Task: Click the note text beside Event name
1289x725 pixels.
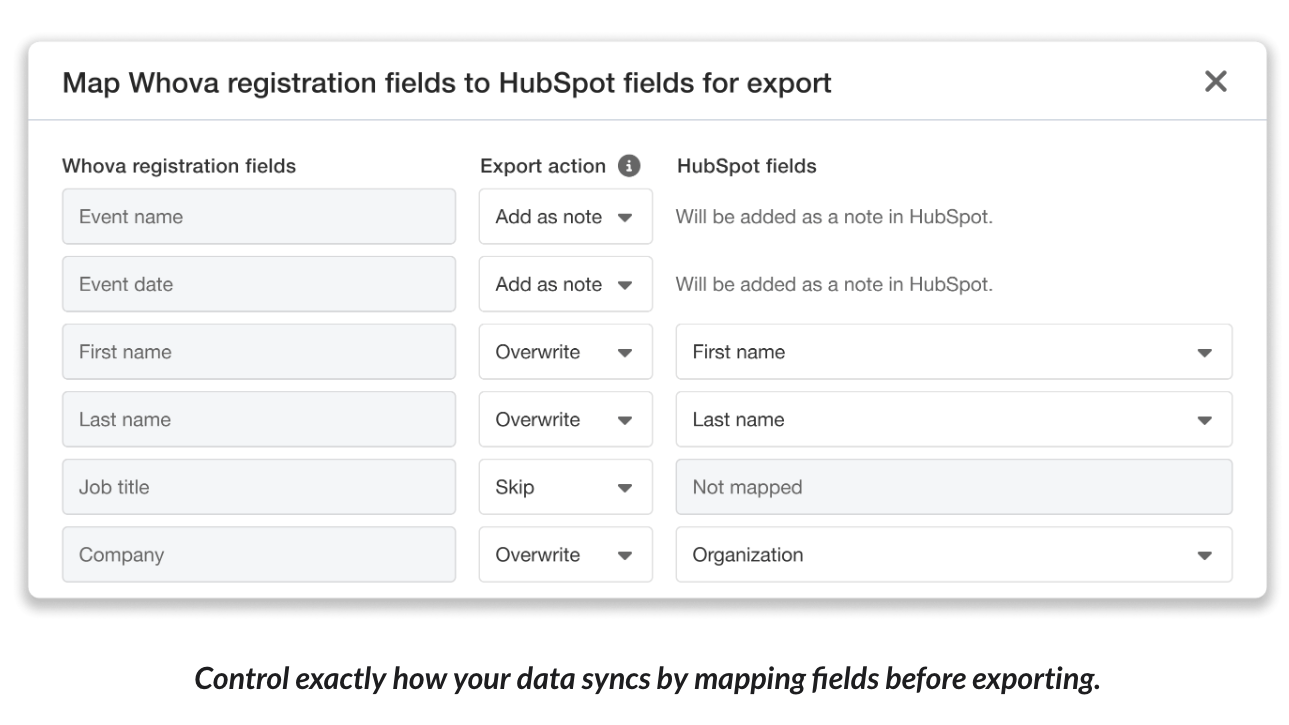Action: point(834,217)
